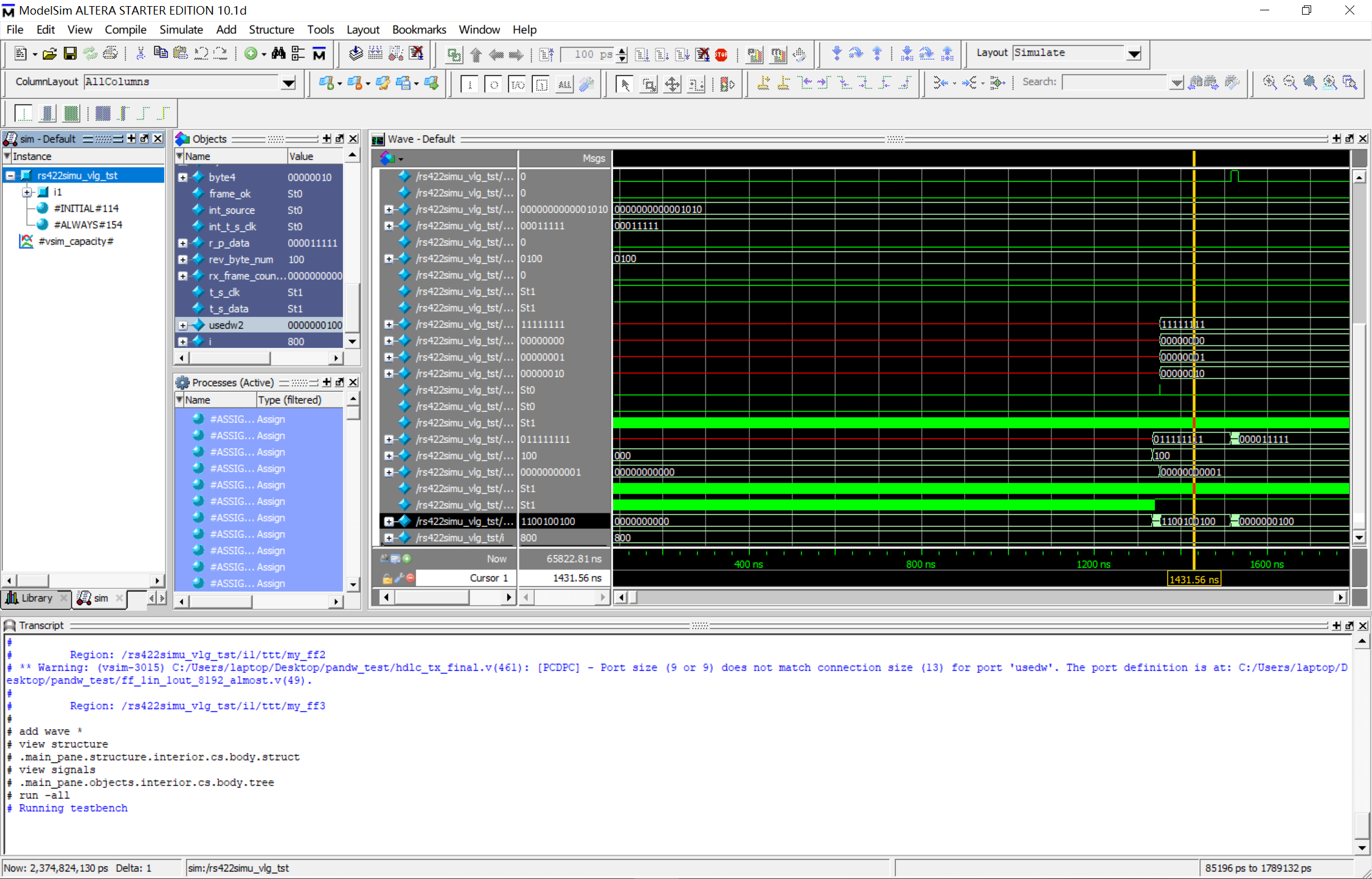Click the run length stepper up arrow
Screen dimensions: 1372x879
[622, 50]
